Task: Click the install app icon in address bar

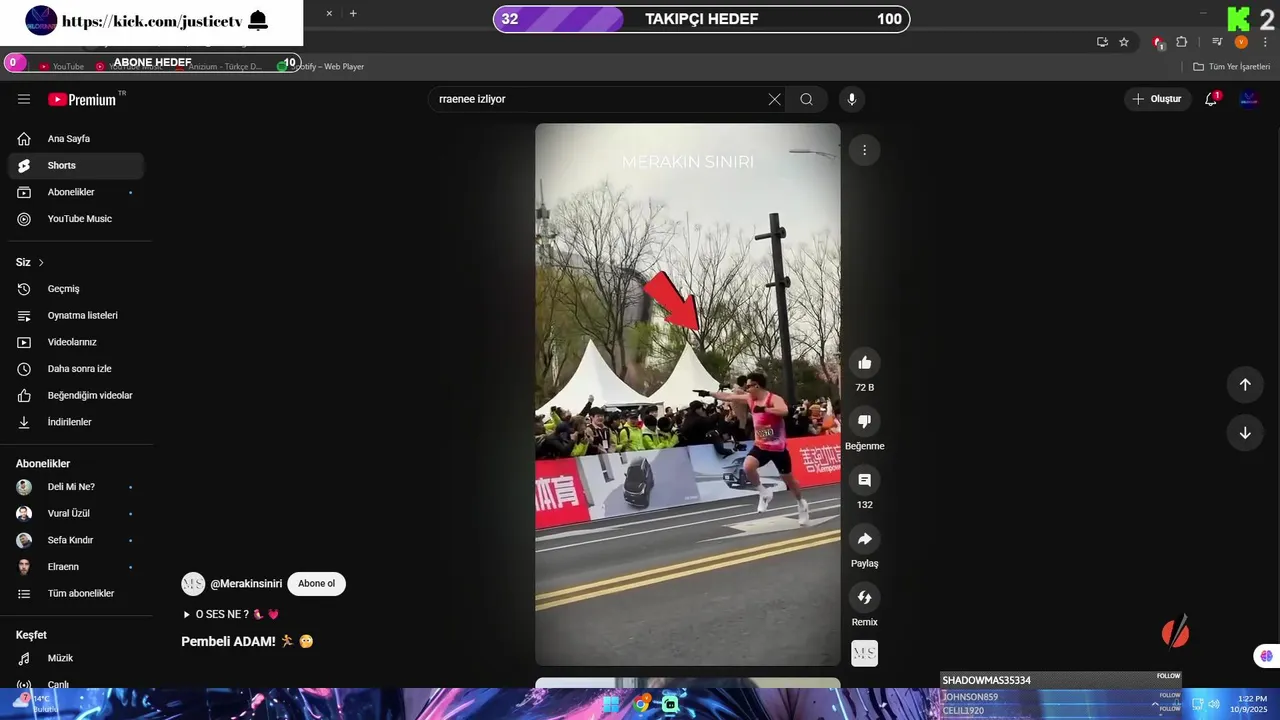Action: (x=1102, y=42)
